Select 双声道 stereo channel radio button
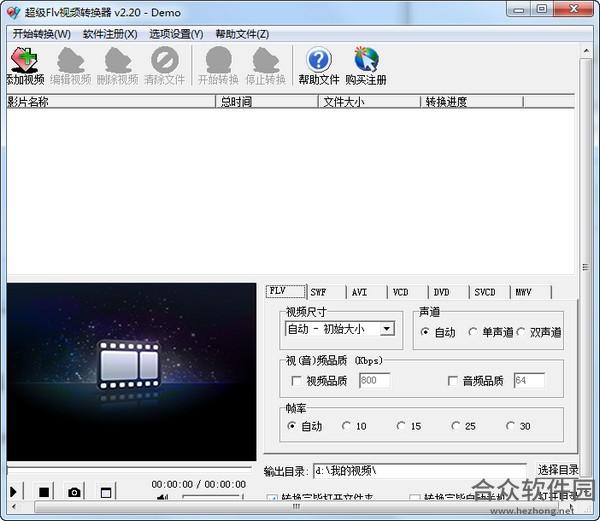This screenshot has width=600, height=521. point(520,332)
